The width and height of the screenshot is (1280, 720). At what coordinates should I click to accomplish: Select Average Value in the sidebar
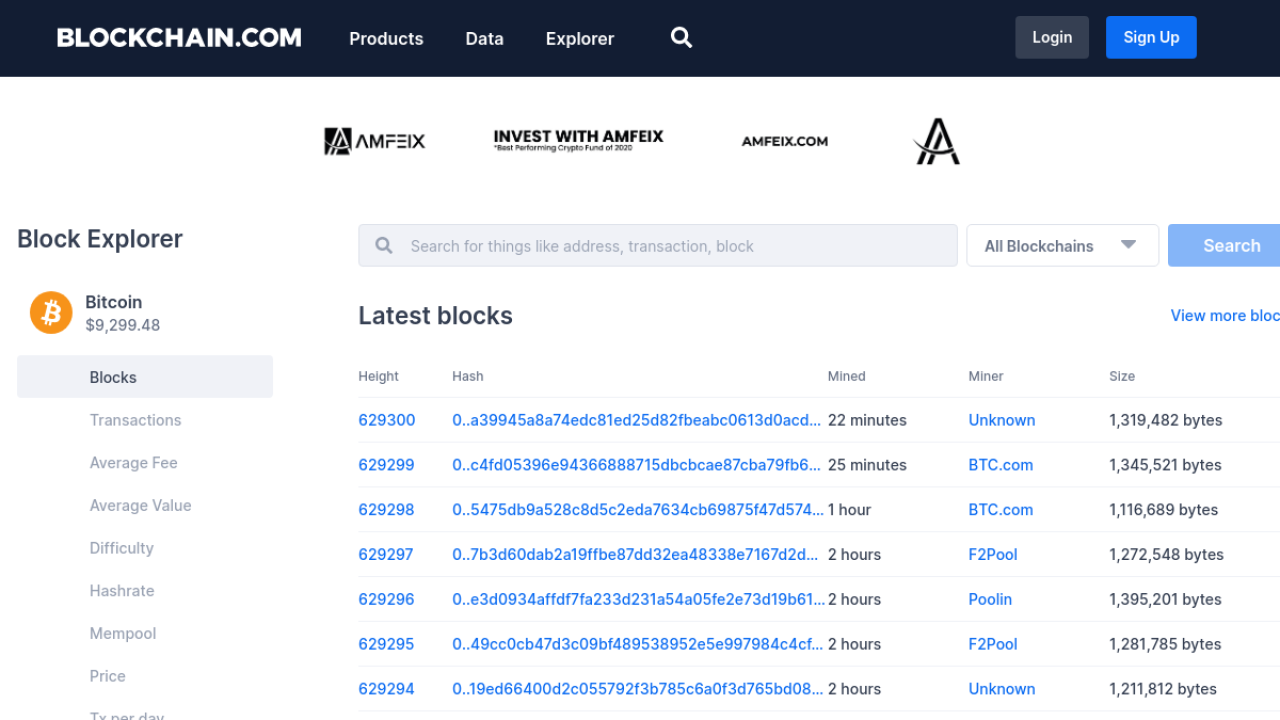click(x=141, y=506)
